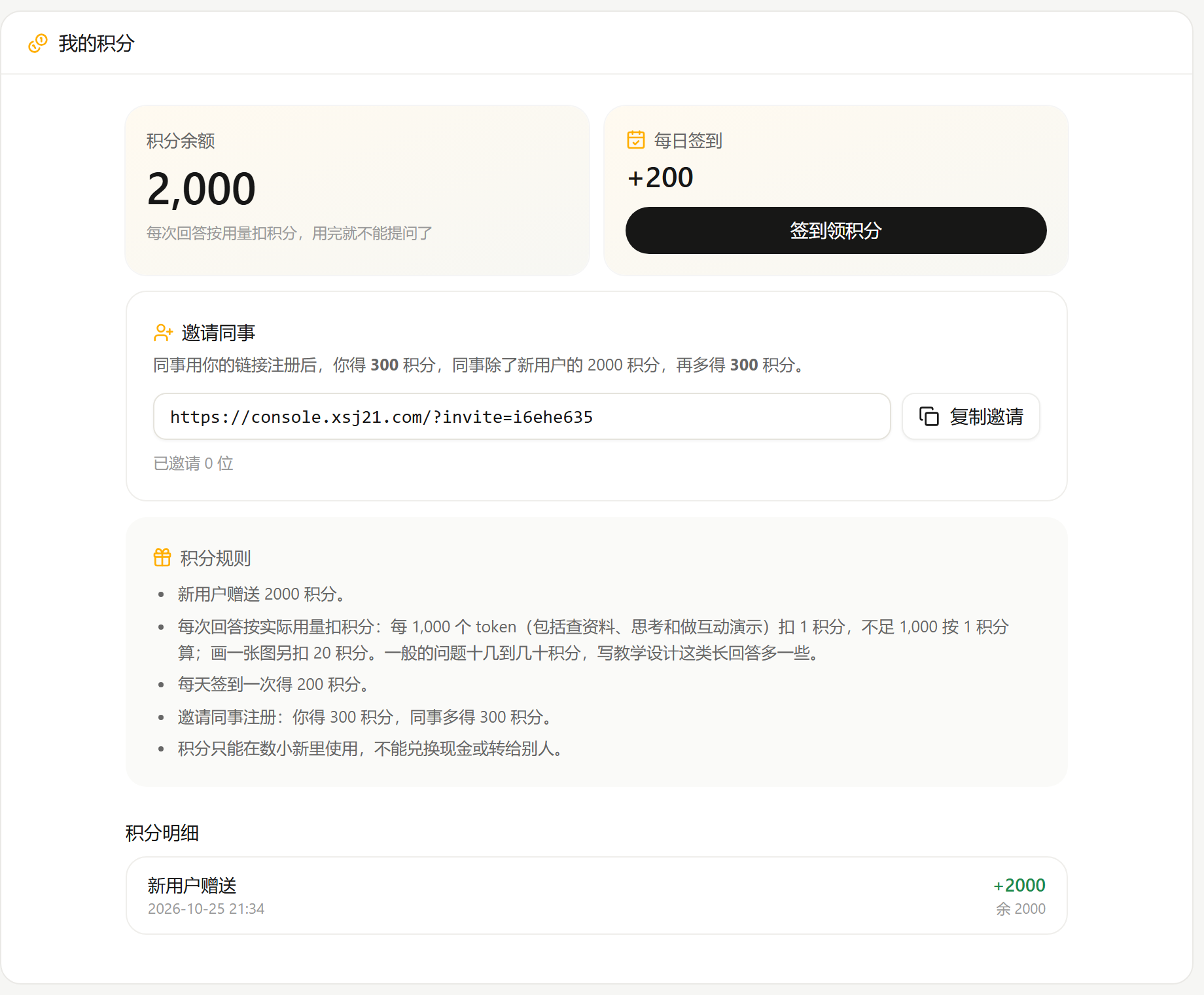Click the 同事用你的链接注册后 description line

[479, 365]
